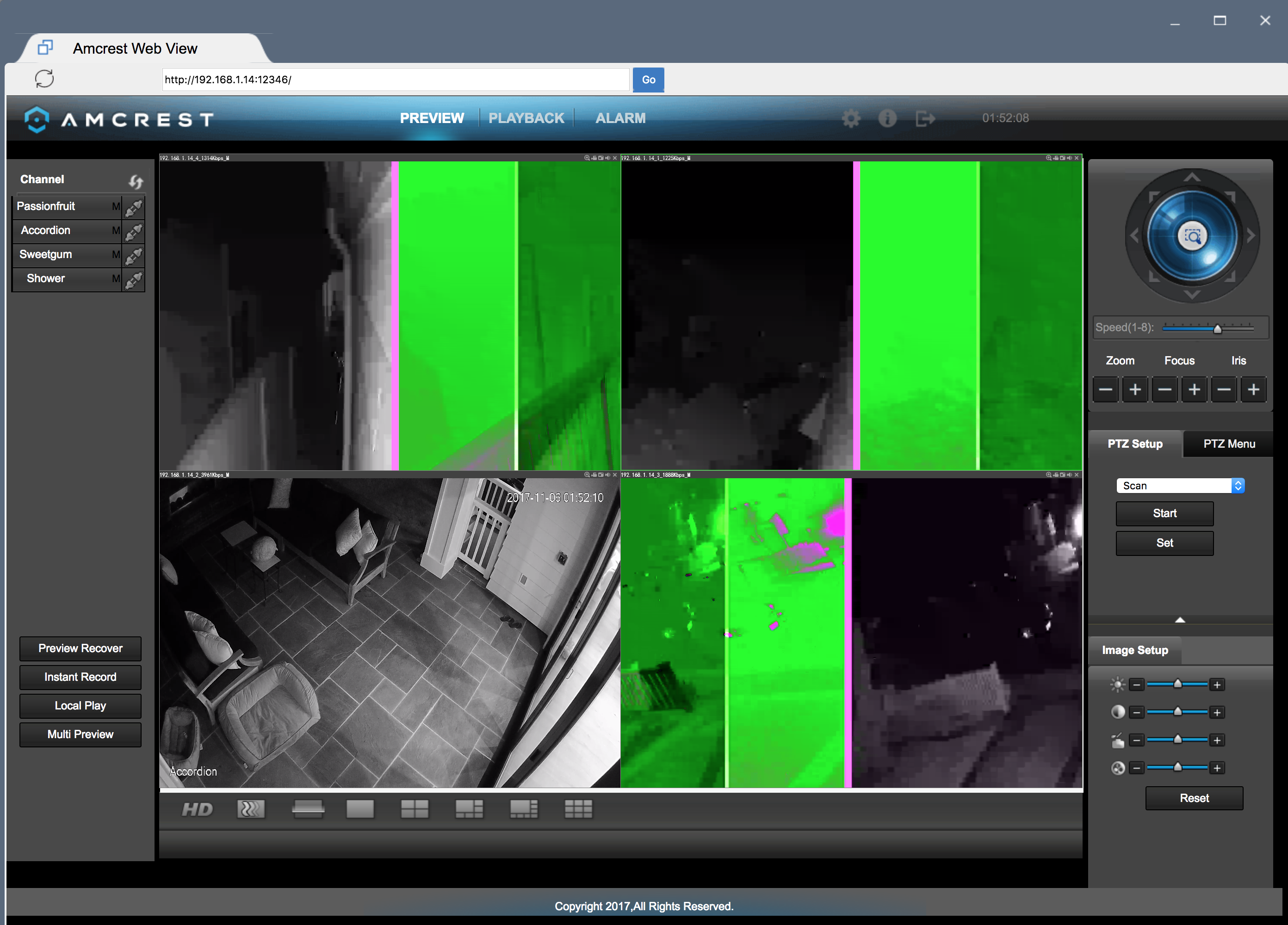Click the logout icon in header
This screenshot has width=1288, height=925.
pos(926,119)
